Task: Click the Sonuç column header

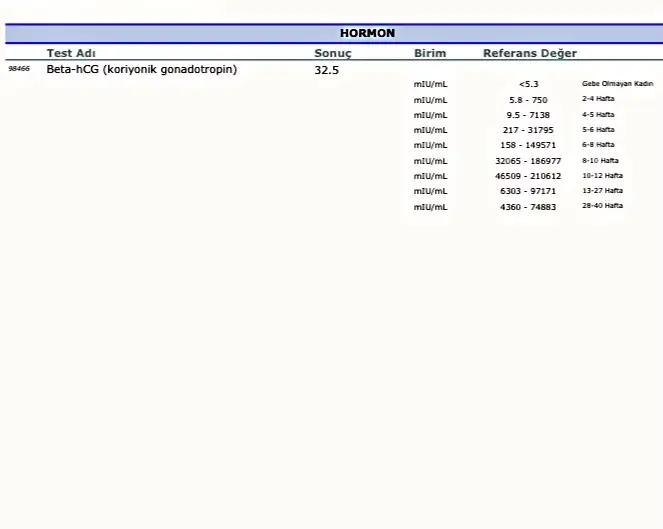Action: pos(333,53)
